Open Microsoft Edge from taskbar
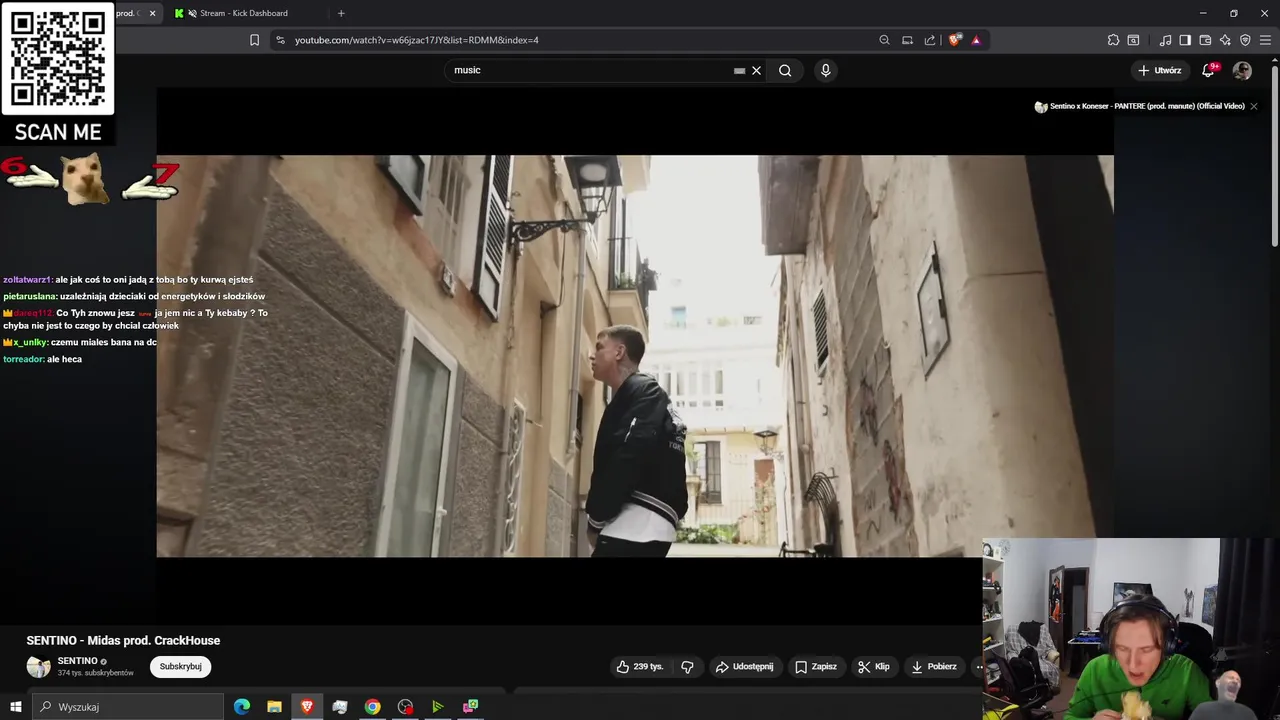This screenshot has height=720, width=1280. 242,707
